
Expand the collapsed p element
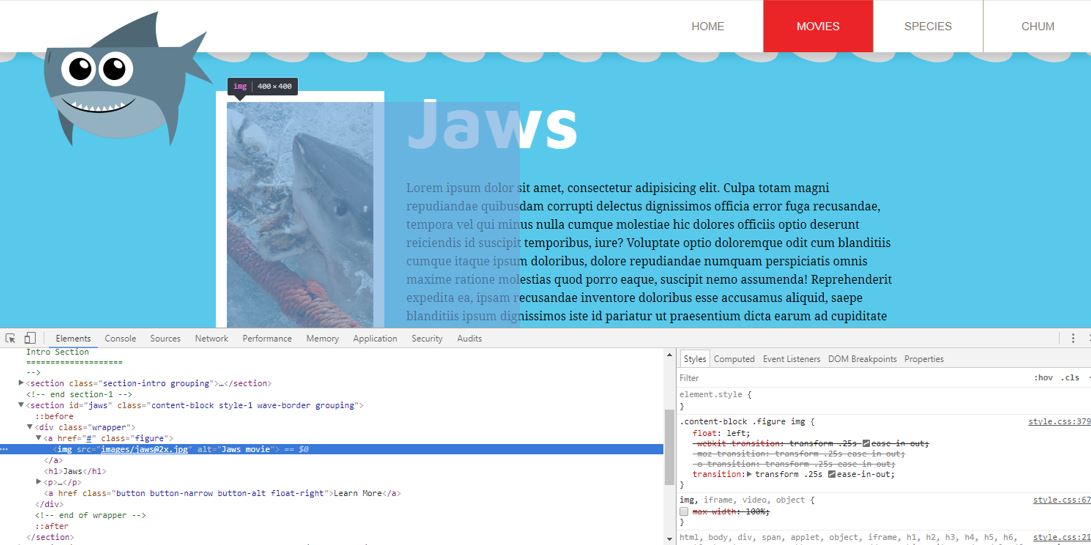click(x=39, y=482)
